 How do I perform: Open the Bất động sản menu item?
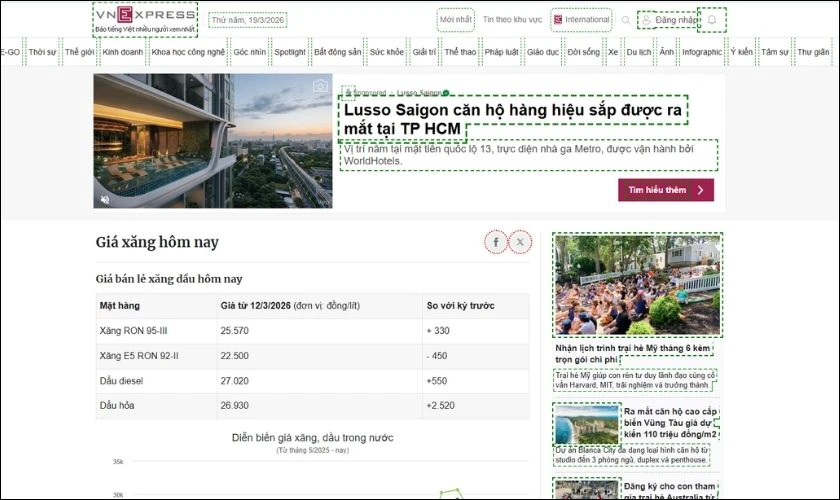(335, 51)
